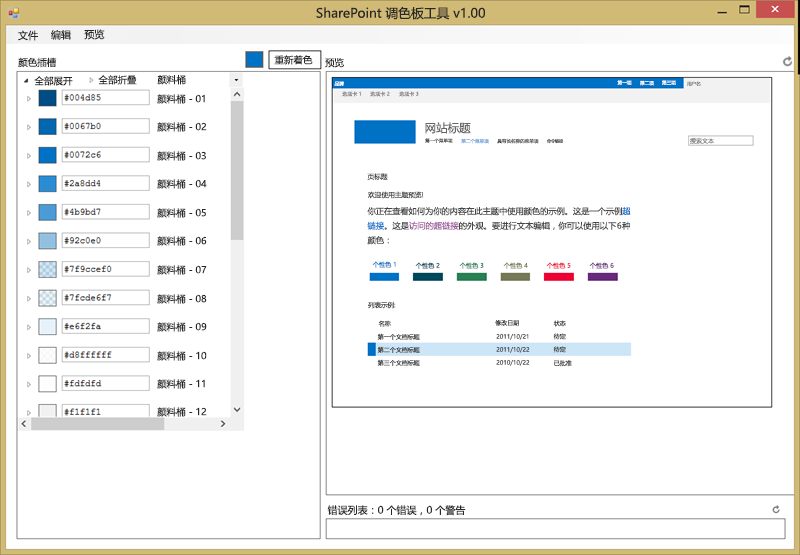Expand the 颜料桶 - 01 row

[x=29, y=98]
